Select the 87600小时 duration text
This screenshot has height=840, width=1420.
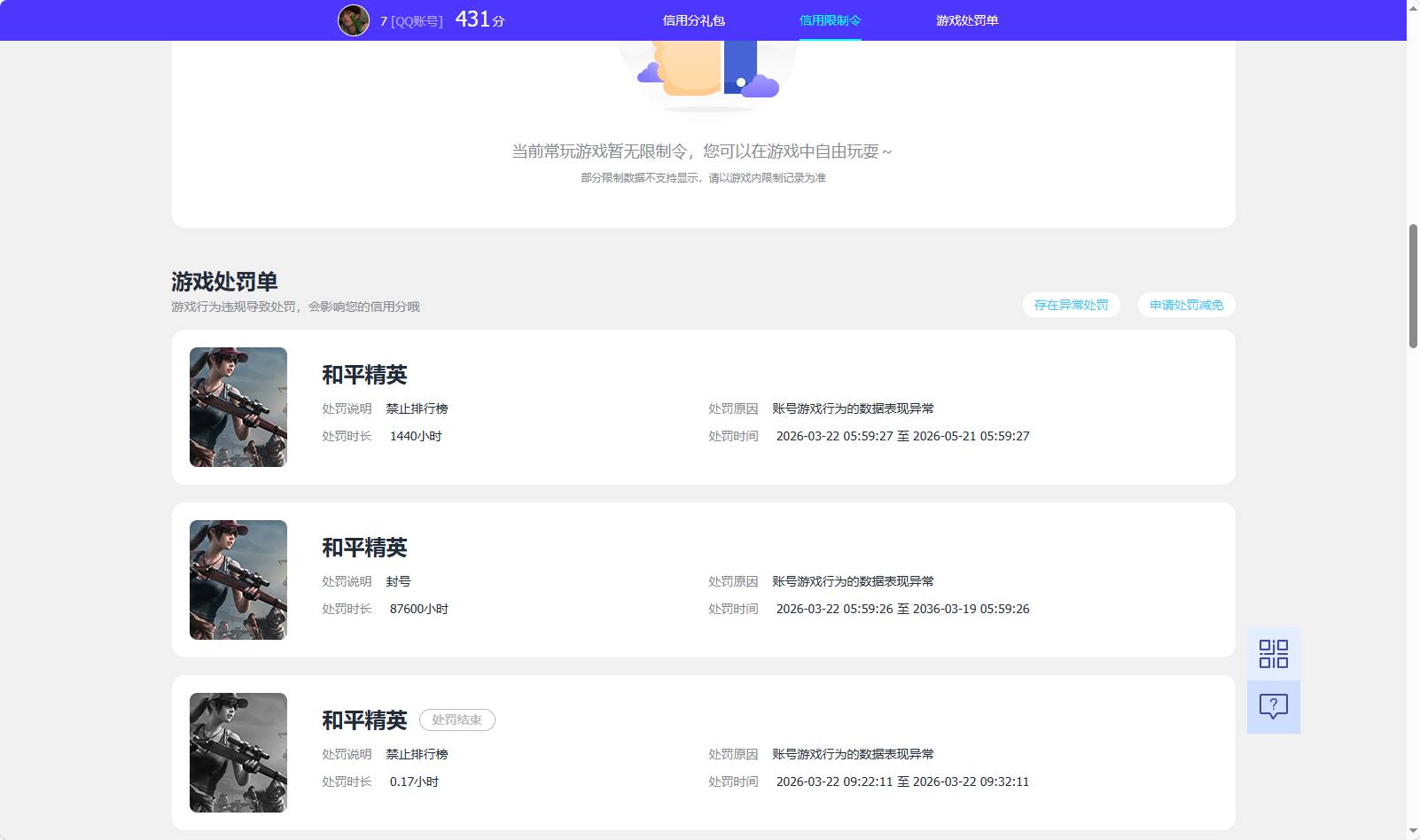(x=419, y=609)
